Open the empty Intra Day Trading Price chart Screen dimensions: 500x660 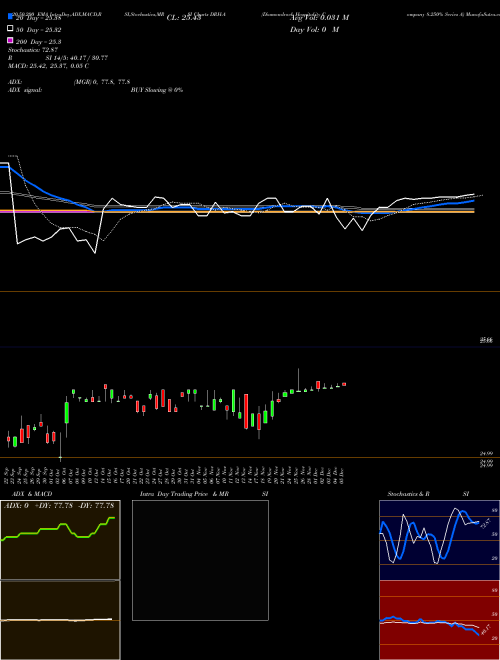200,560
